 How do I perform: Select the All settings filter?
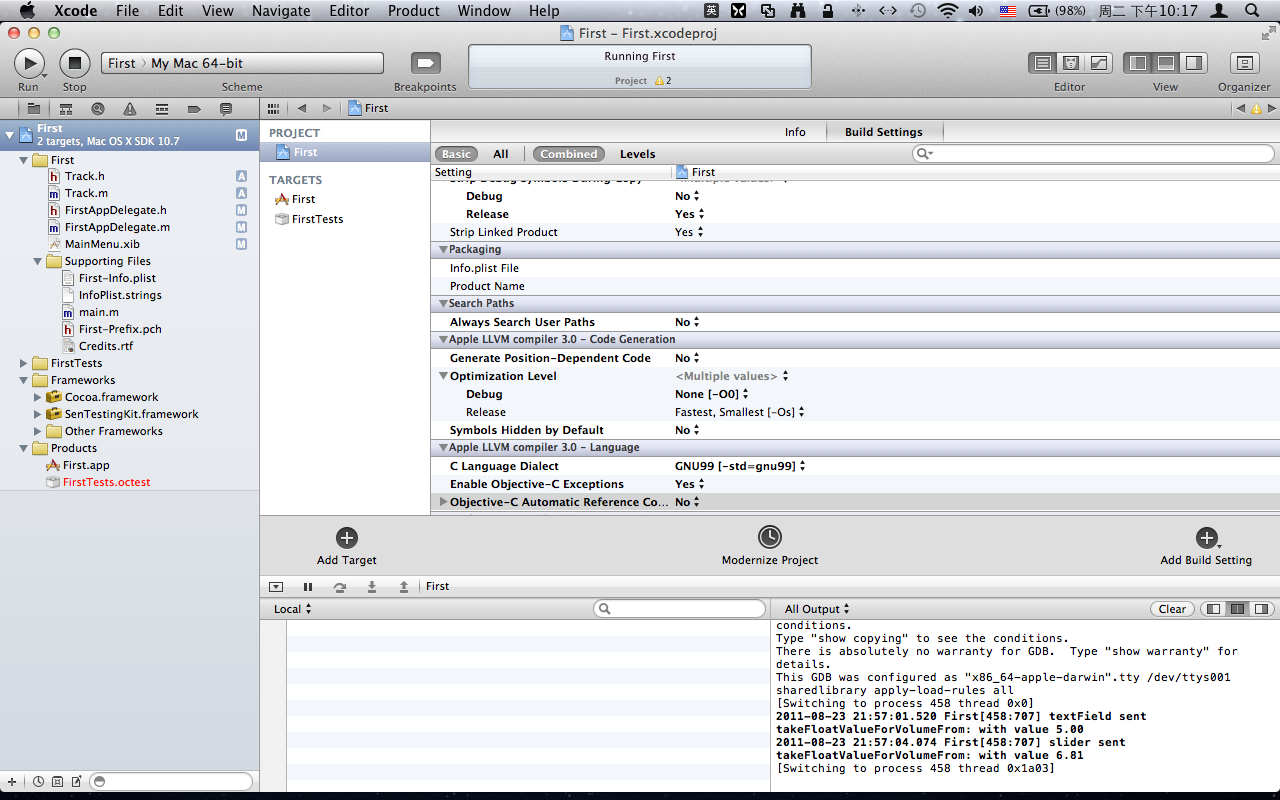tap(501, 154)
